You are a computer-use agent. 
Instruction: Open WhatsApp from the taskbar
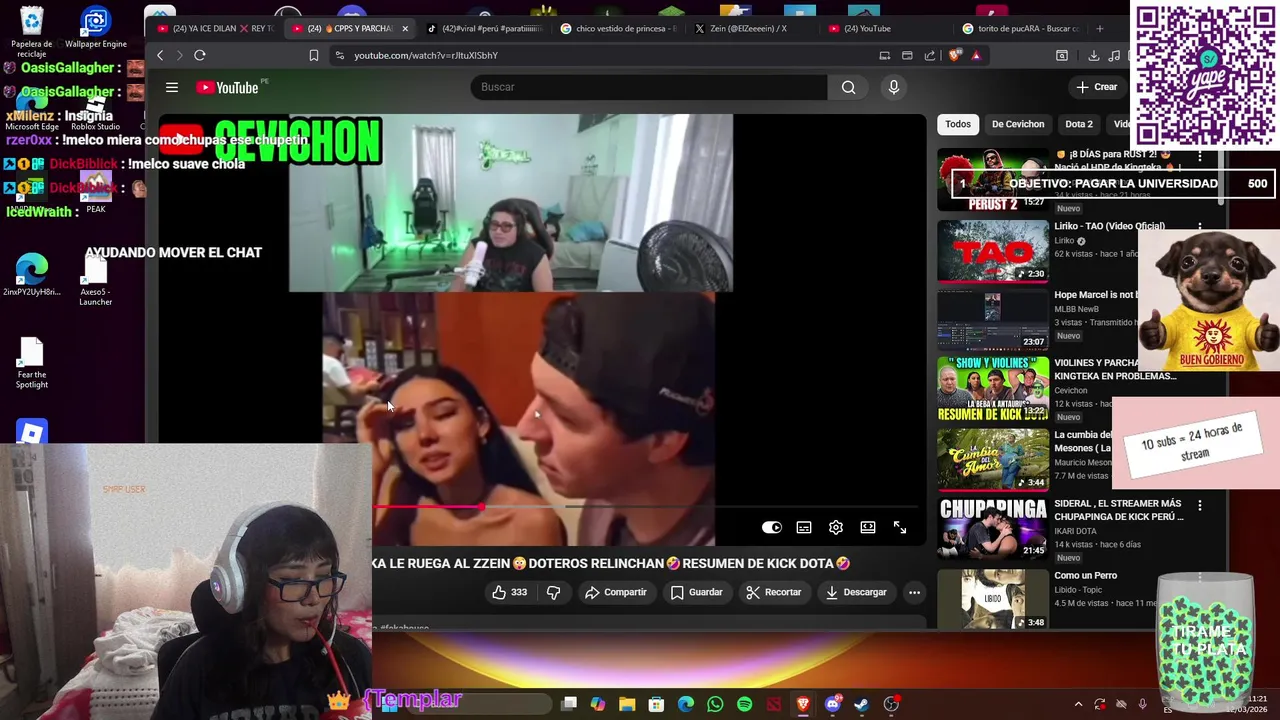point(715,705)
